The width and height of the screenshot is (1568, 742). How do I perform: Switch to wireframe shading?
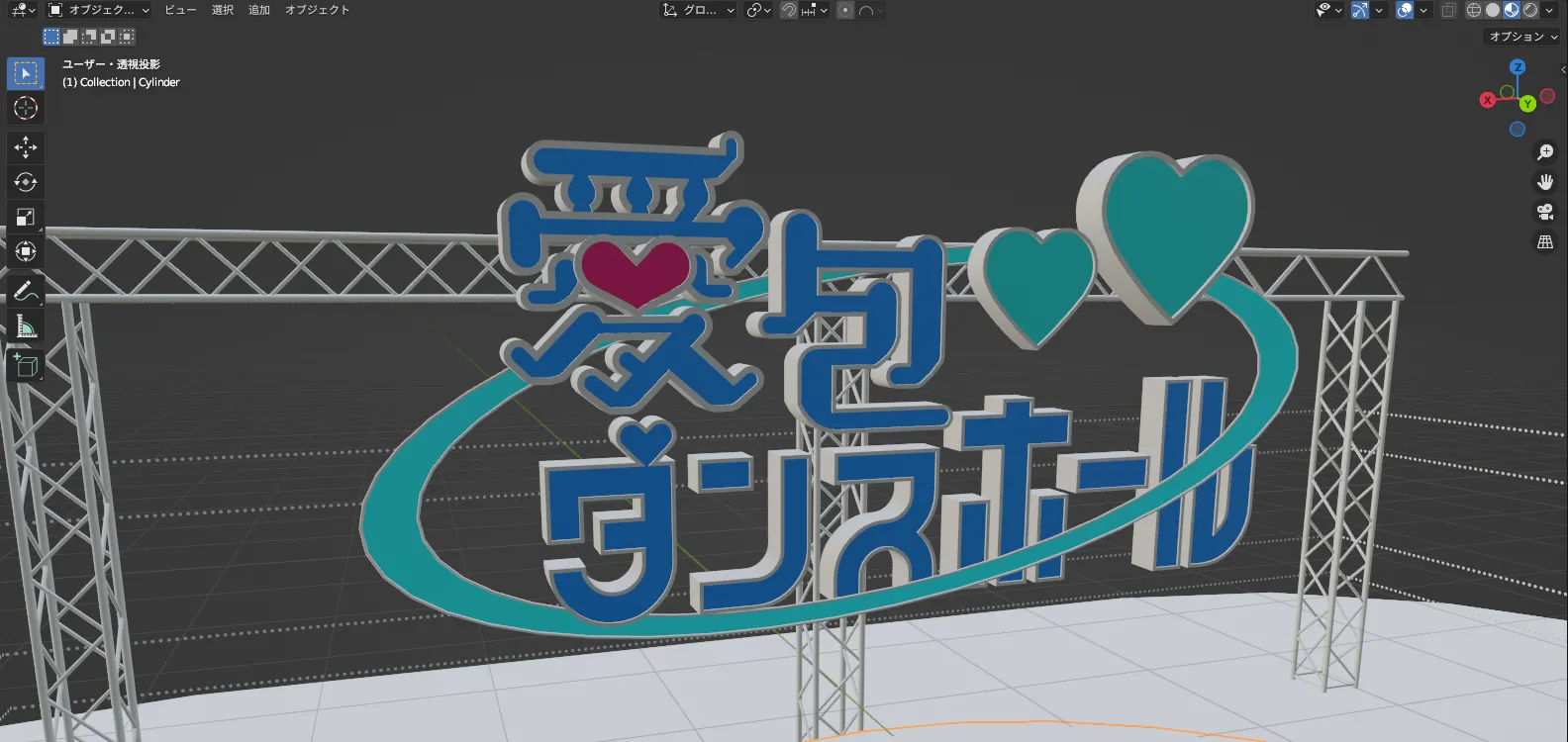(x=1474, y=10)
